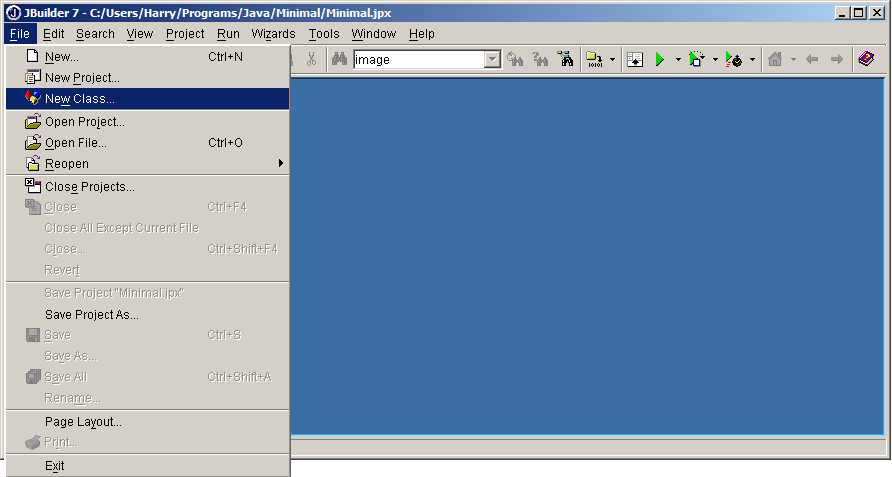Open the Tools menu

[324, 34]
